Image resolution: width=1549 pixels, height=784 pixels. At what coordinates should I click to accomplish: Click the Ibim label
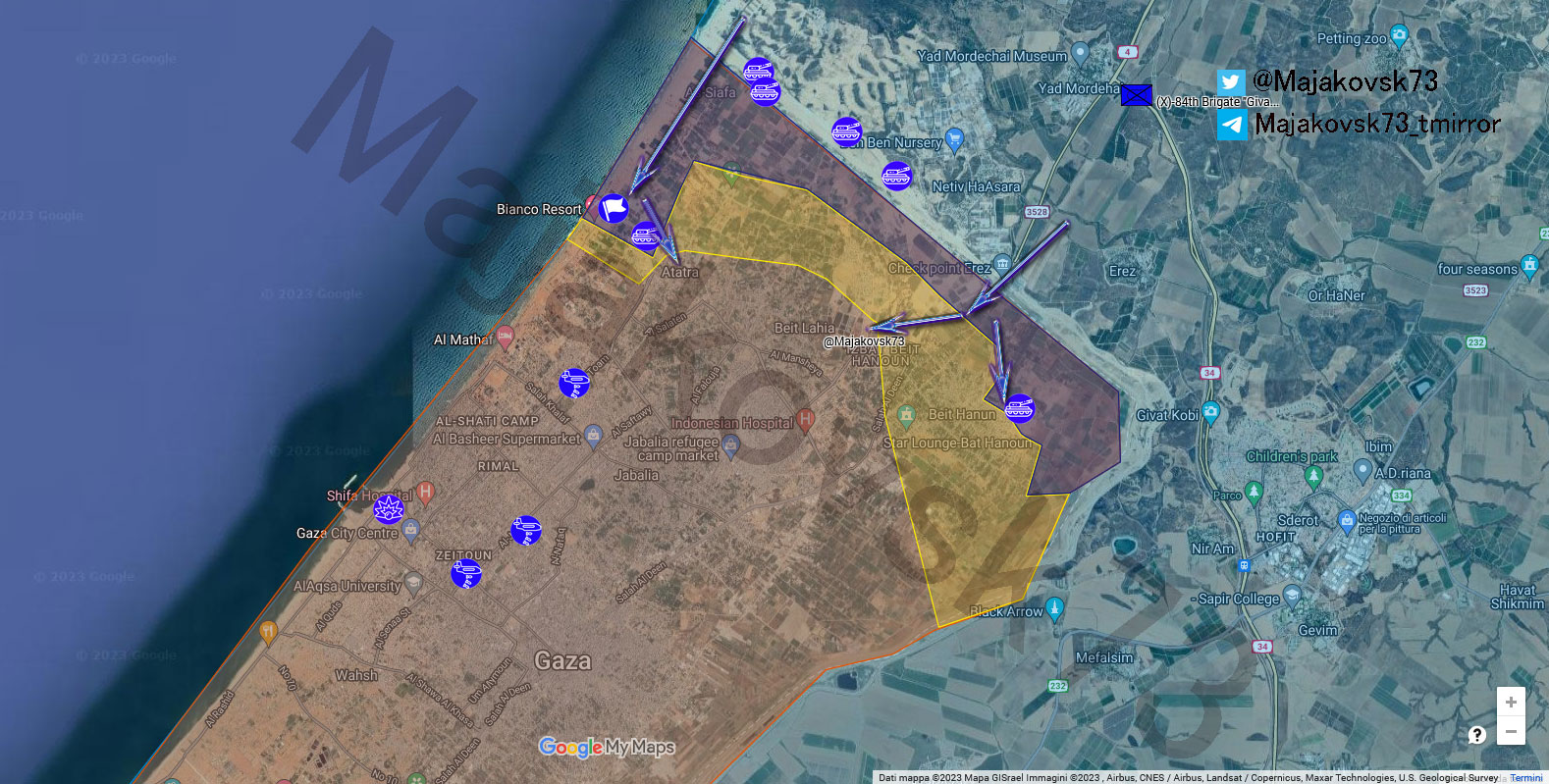pyautogui.click(x=1378, y=446)
